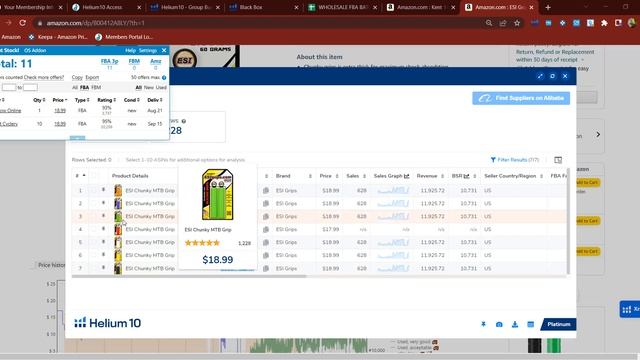640x360 pixels.
Task: Click the BSR chart icon in column header
Action: coord(467,176)
